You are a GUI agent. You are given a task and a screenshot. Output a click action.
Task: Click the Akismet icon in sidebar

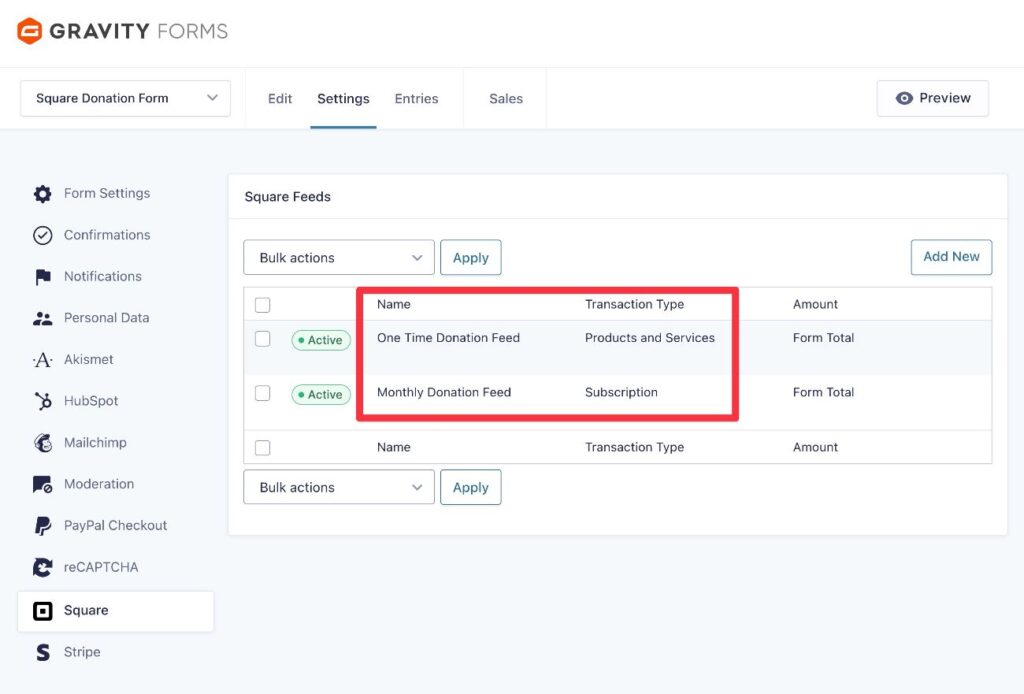click(x=42, y=360)
